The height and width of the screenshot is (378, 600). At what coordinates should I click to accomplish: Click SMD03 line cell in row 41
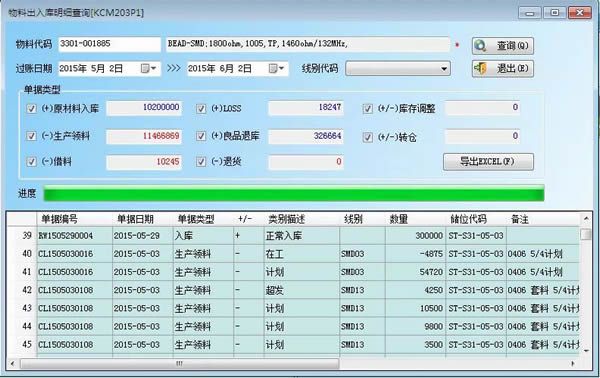[x=362, y=272]
